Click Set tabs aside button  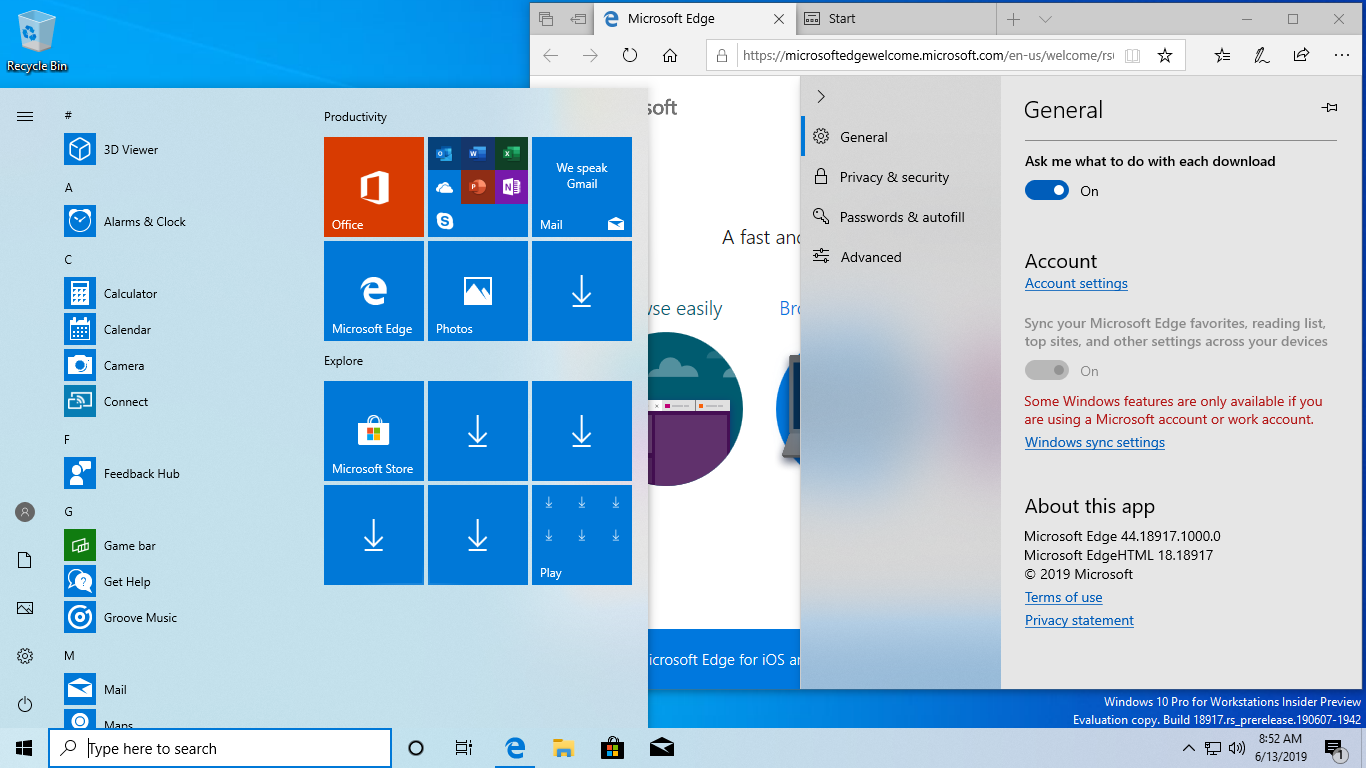tap(577, 19)
